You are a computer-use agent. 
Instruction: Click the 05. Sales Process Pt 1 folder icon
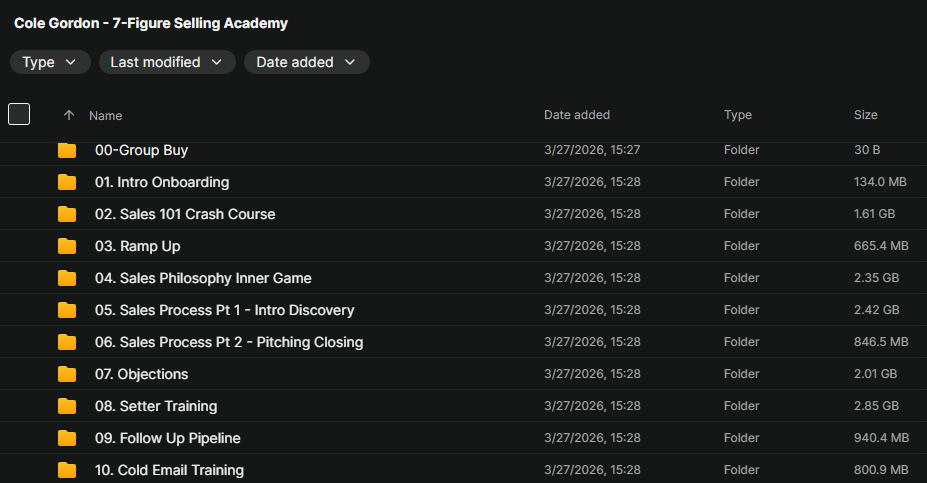[67, 310]
